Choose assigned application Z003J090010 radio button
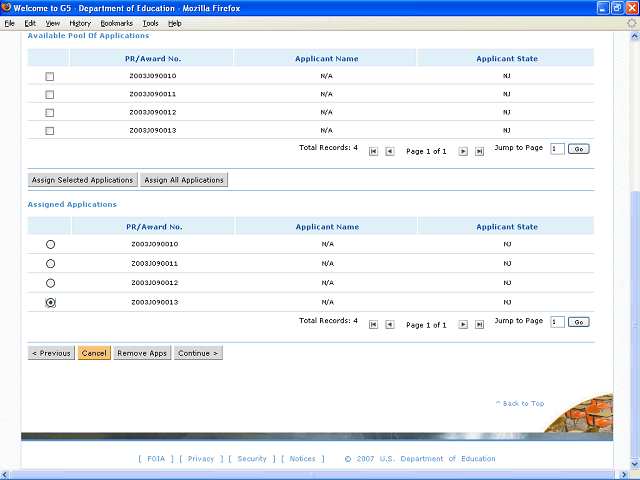This screenshot has width=640, height=480. point(51,245)
